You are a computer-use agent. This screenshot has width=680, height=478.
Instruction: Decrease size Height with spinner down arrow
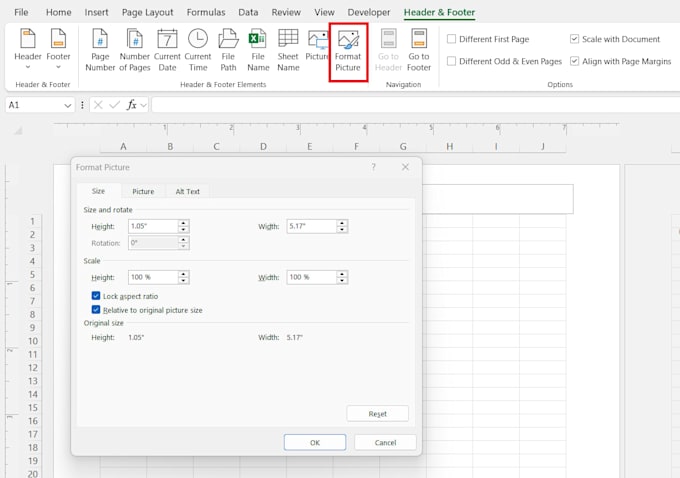tap(183, 229)
